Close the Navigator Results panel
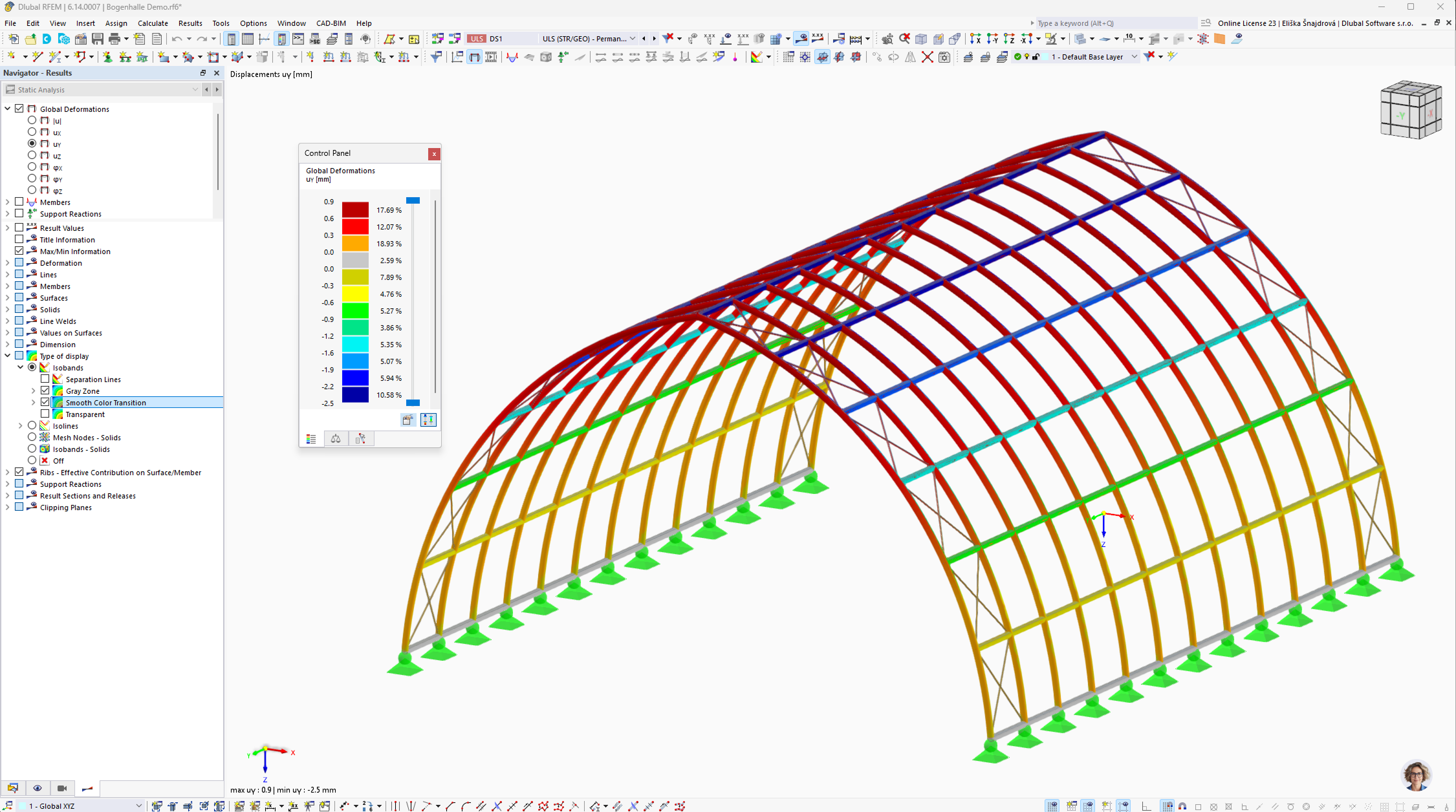1456x812 pixels. point(217,73)
